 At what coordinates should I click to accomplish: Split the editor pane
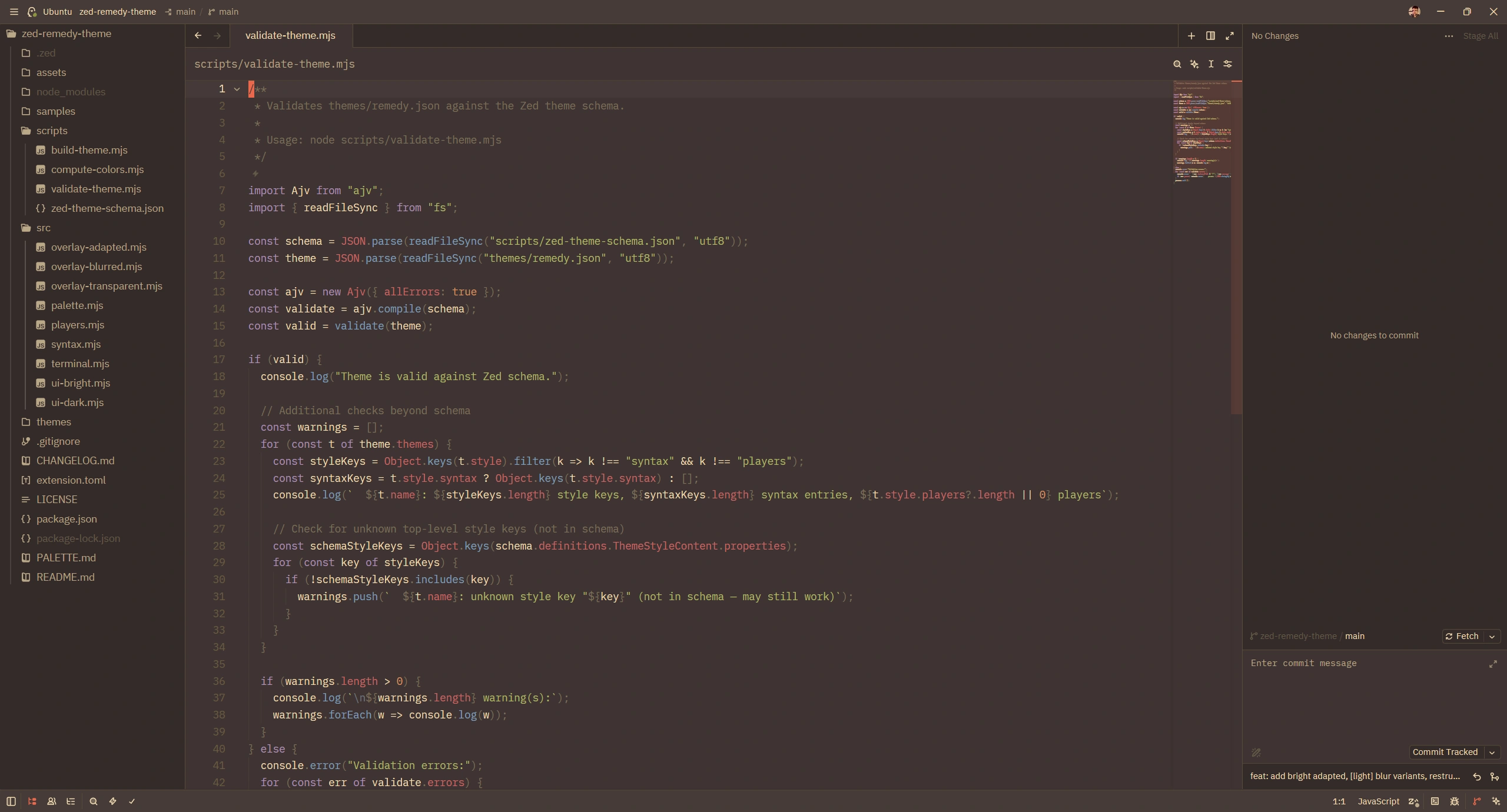[x=1210, y=36]
